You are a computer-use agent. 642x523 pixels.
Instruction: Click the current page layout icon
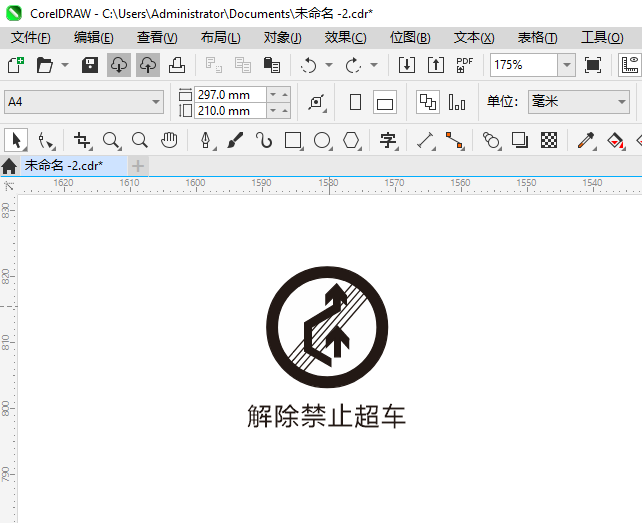(x=457, y=102)
